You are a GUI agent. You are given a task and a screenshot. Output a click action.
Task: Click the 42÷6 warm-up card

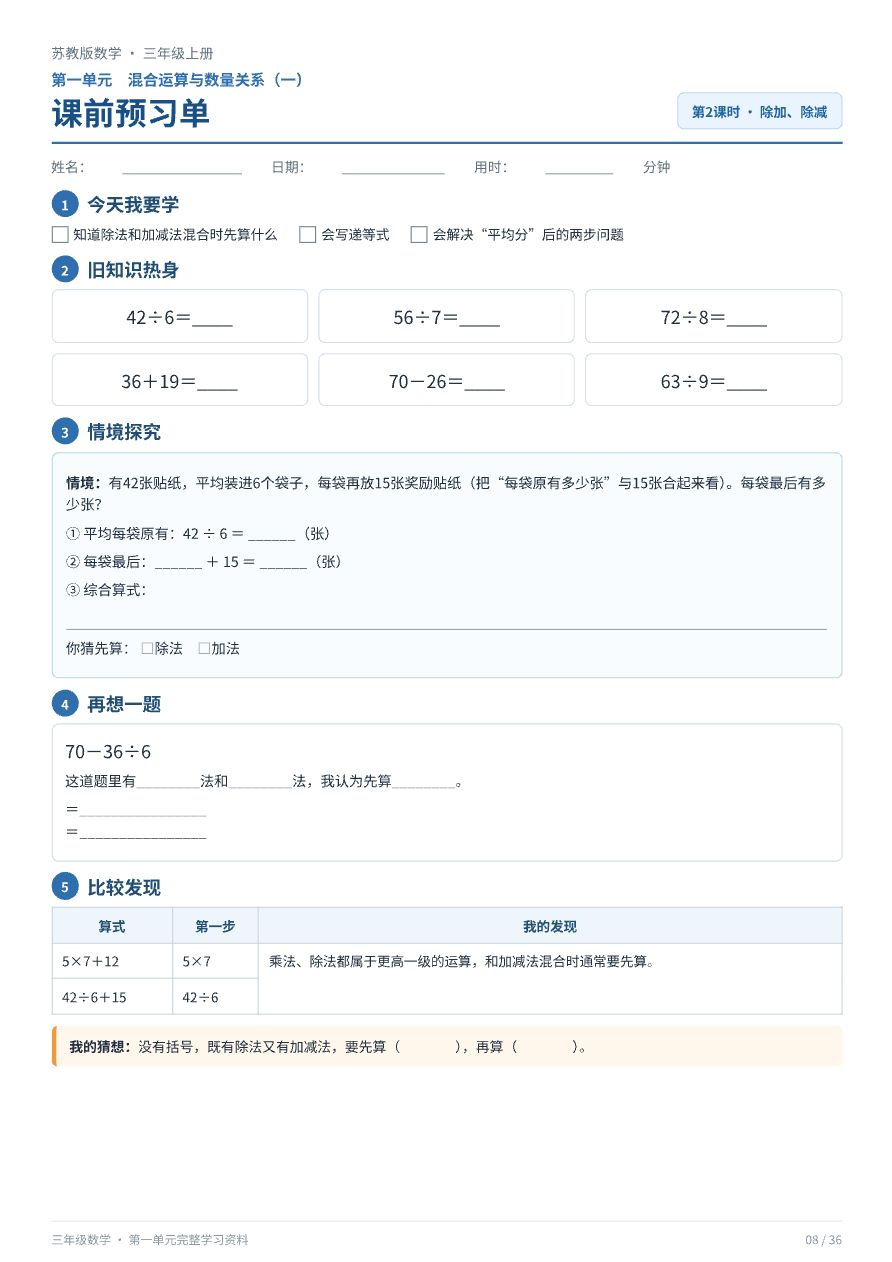point(180,317)
